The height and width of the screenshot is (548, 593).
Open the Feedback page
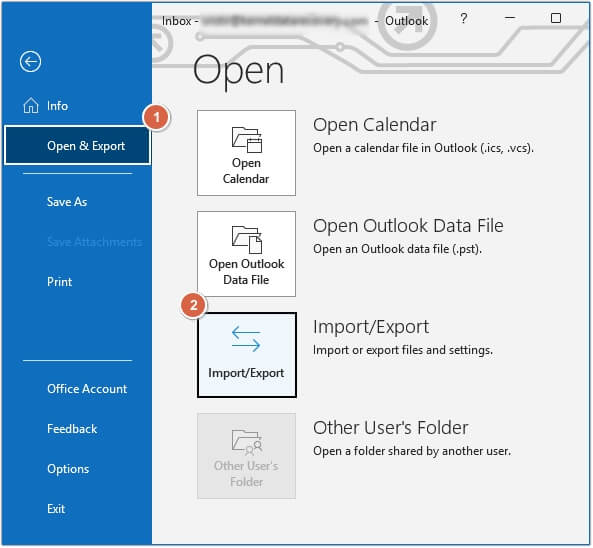coord(72,429)
